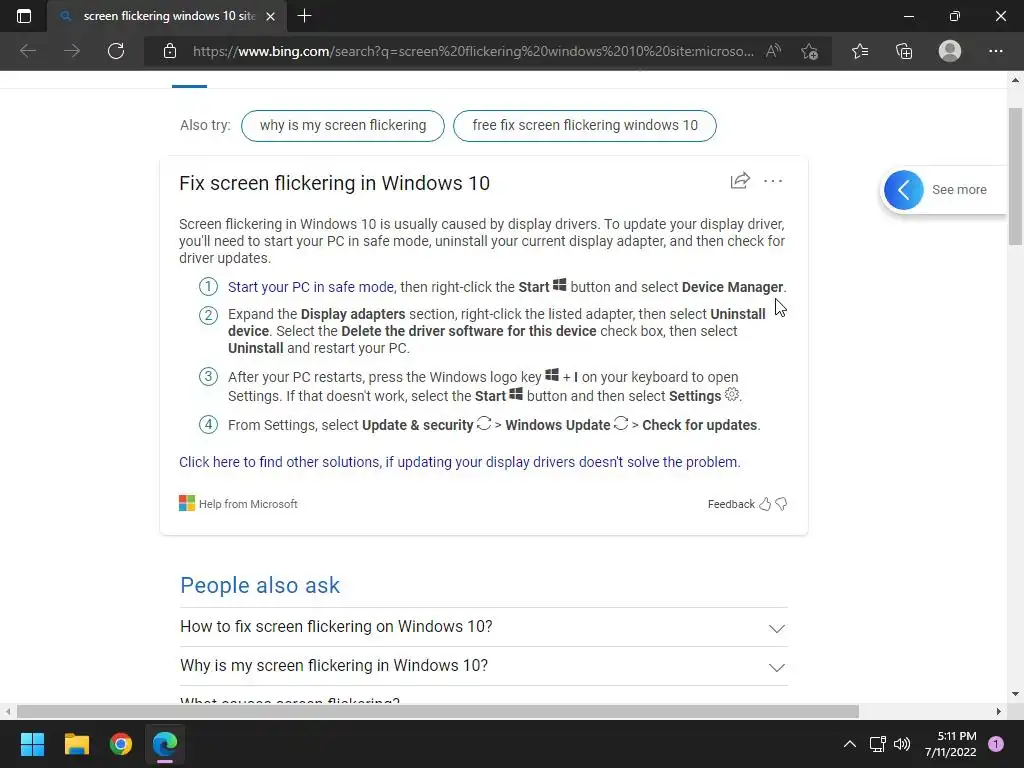Open the clock showing 5:11 PM
Viewport: 1024px width, 768px height.
point(951,744)
